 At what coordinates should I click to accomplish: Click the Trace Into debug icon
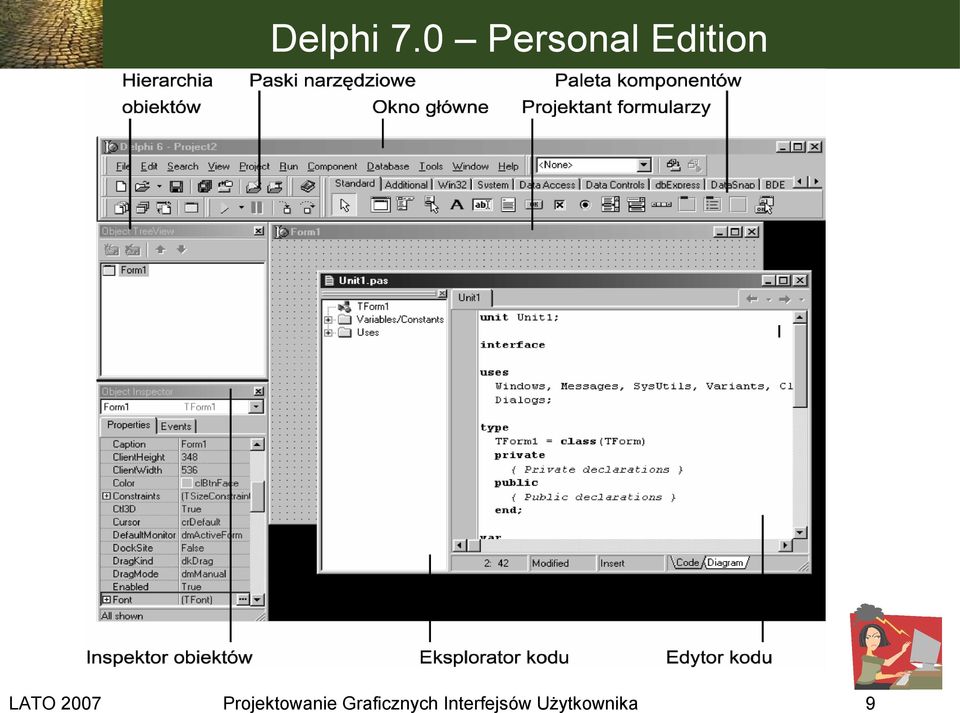click(286, 207)
